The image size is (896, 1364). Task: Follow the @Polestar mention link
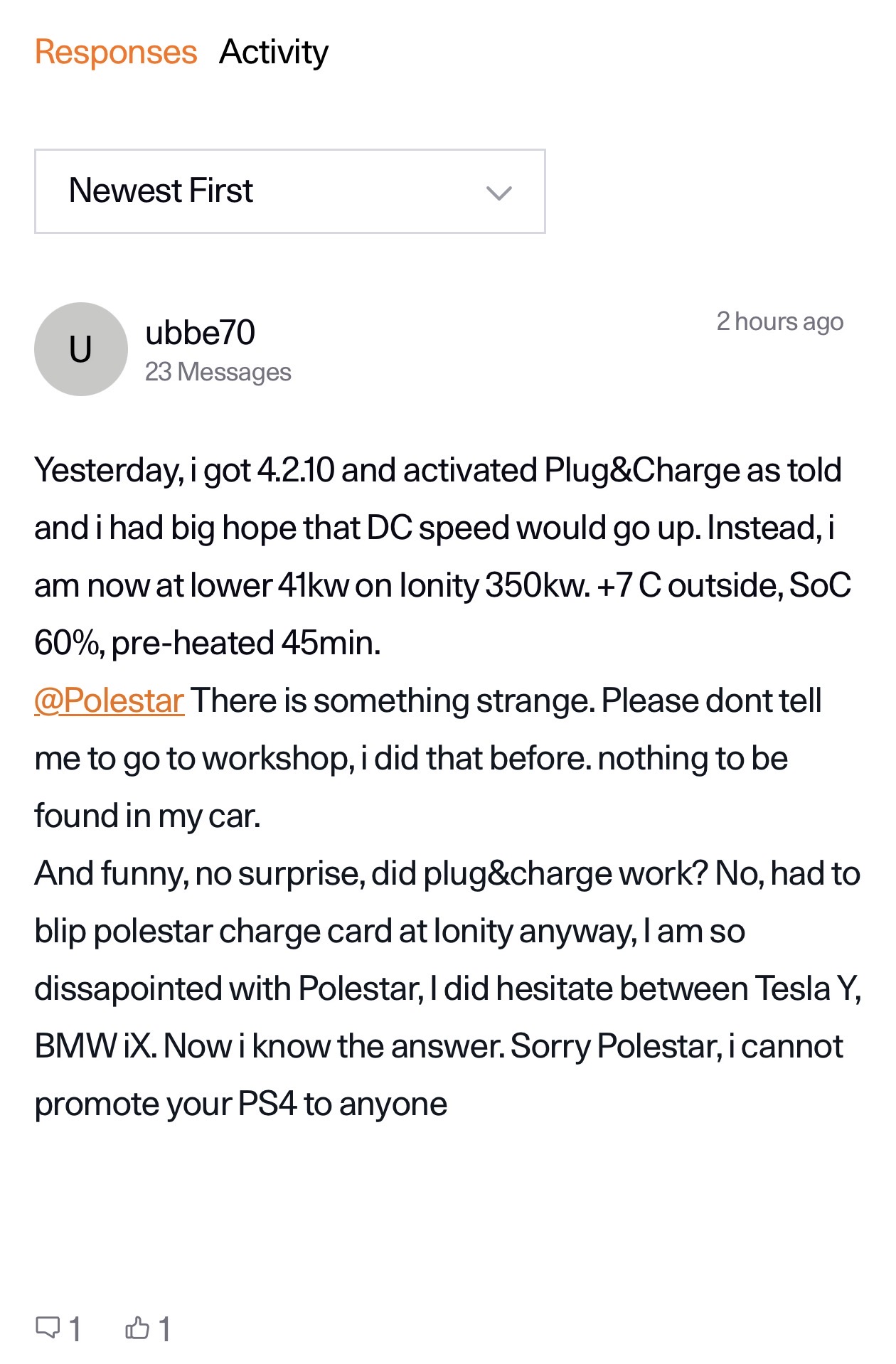point(110,700)
